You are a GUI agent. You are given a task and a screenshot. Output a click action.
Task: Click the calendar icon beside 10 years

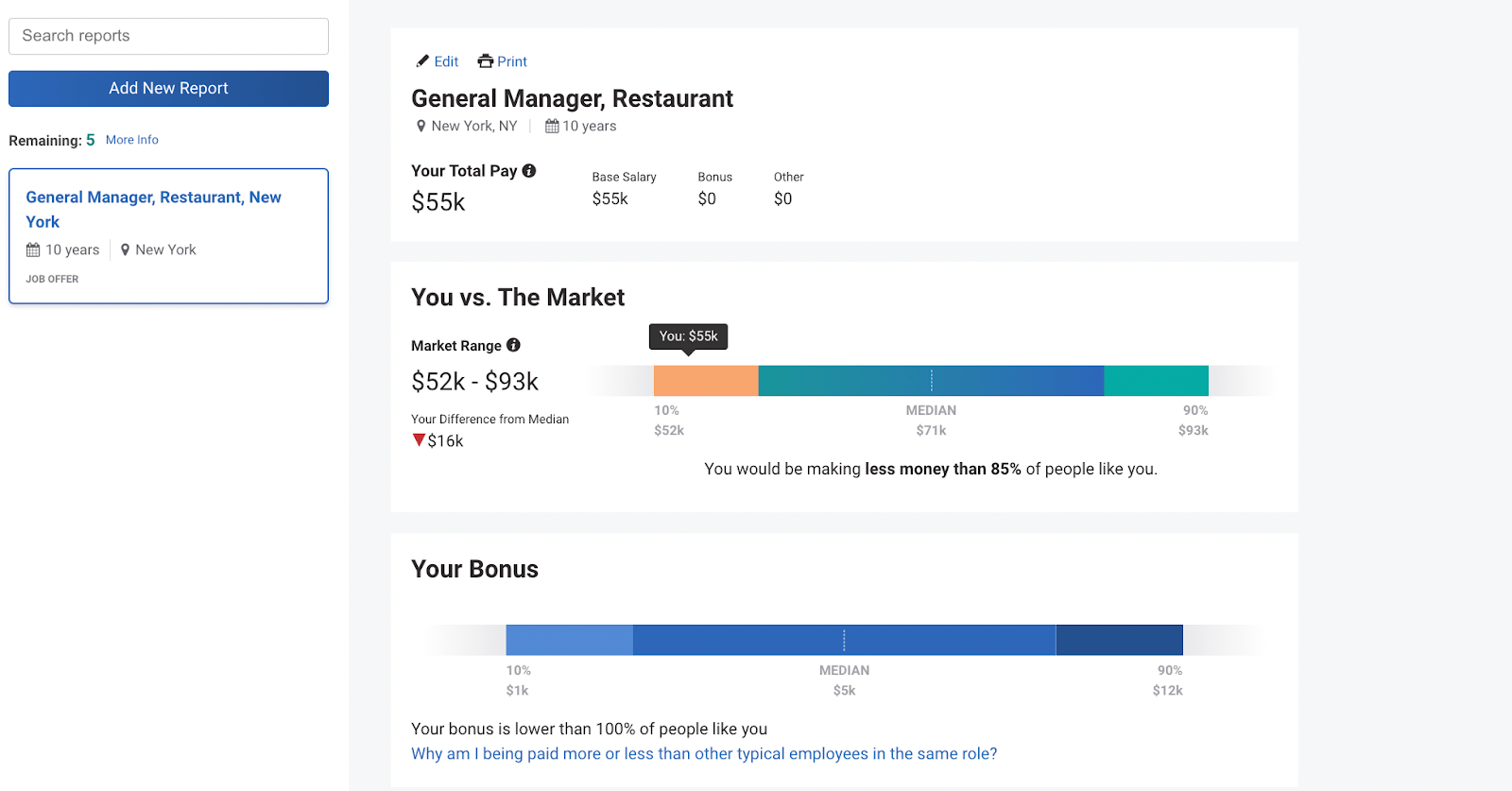point(551,125)
